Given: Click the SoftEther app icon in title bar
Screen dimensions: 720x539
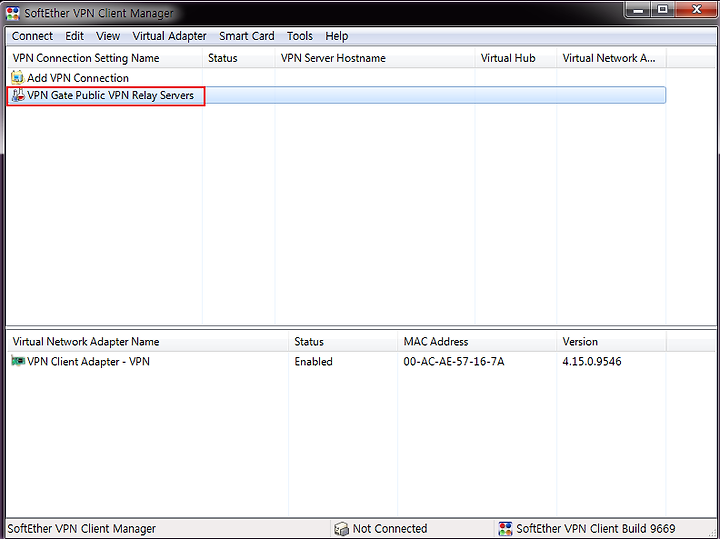Looking at the screenshot, I should click(x=13, y=13).
